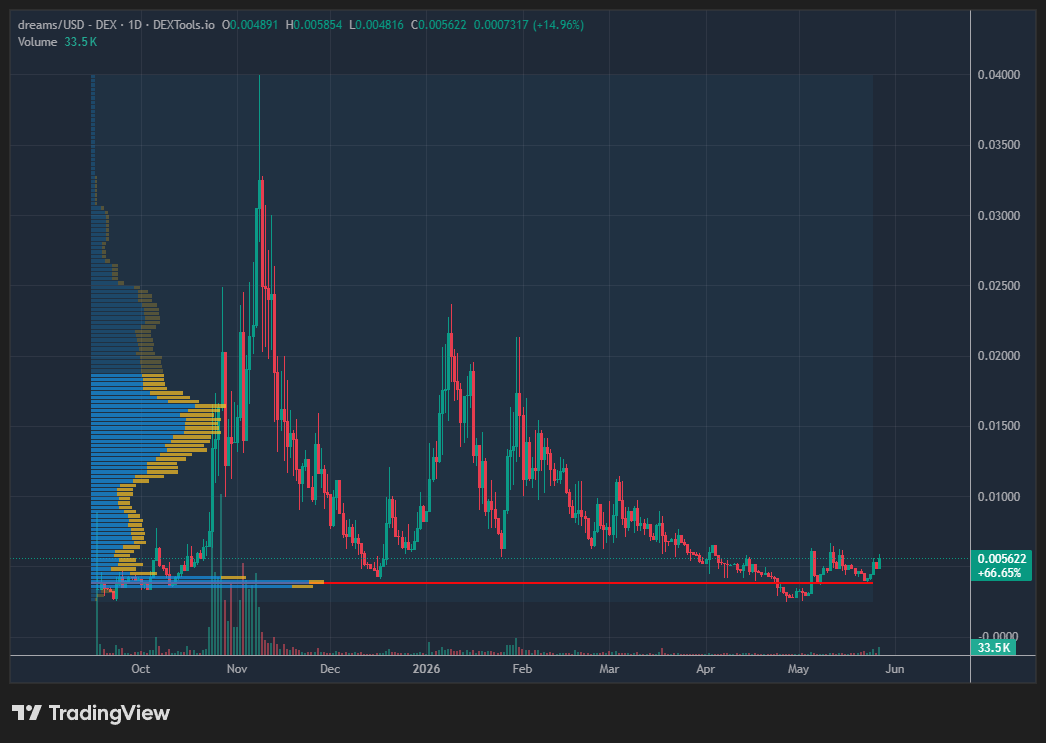Click the Oct label on time axis
This screenshot has width=1046, height=743.
coord(140,669)
